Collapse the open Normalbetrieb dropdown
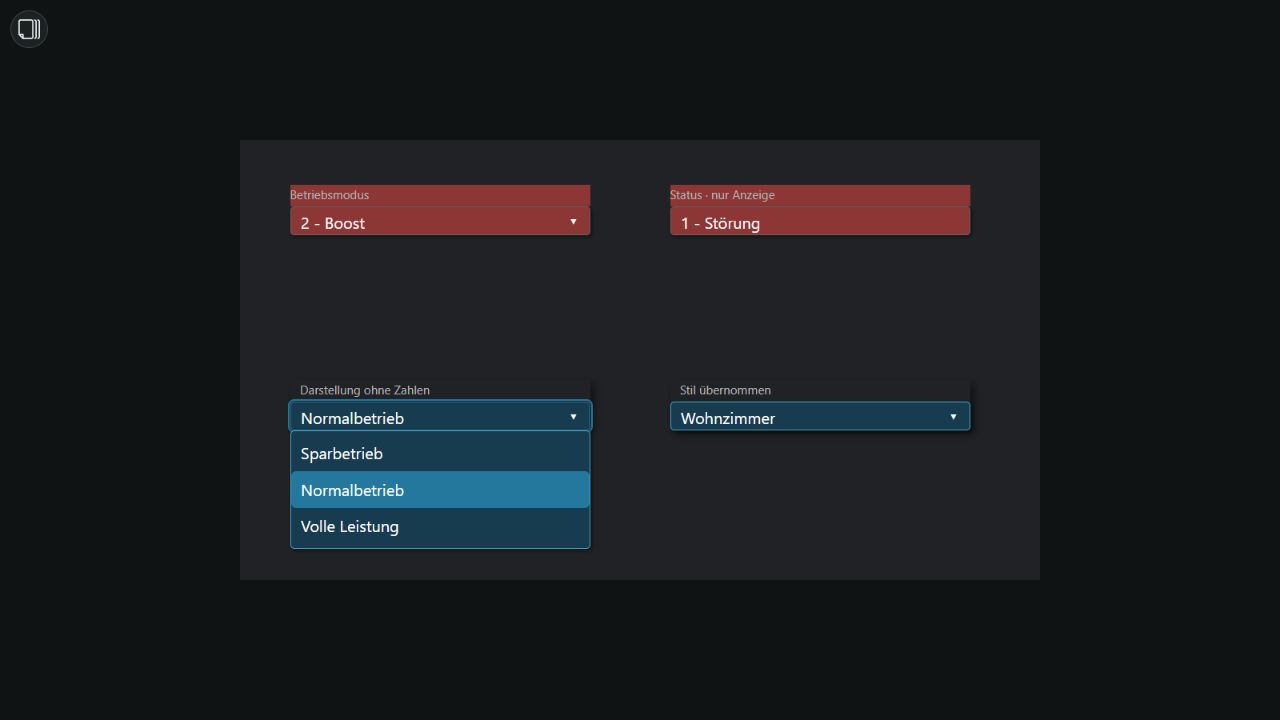The height and width of the screenshot is (720, 1280). 440,417
